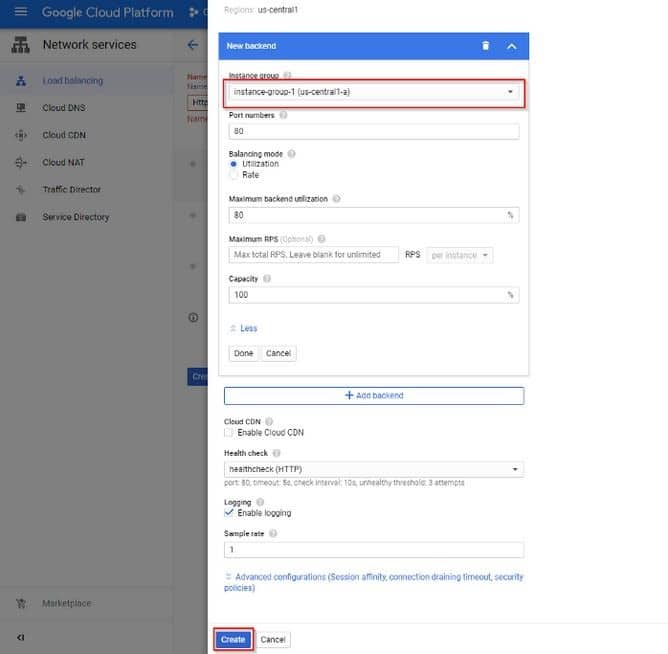Screen dimensions: 668x654
Task: Click the New backend panel title
Action: tap(251, 46)
